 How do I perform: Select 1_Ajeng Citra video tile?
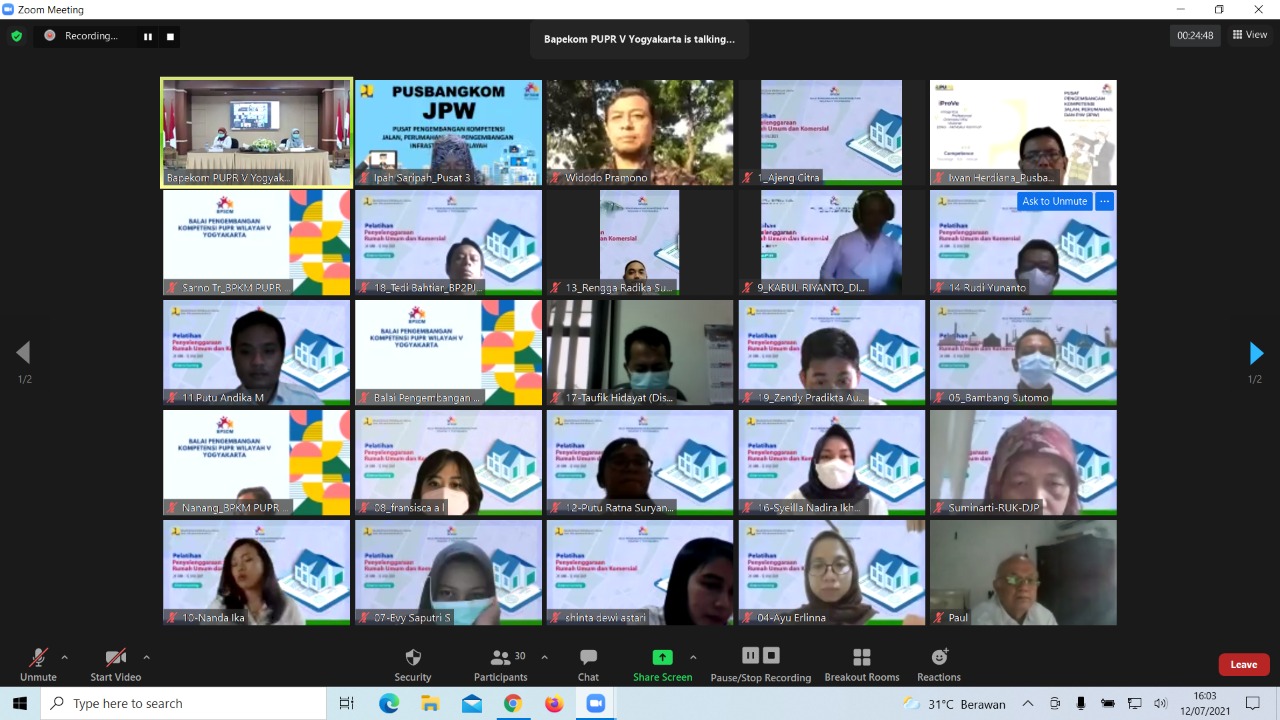832,133
